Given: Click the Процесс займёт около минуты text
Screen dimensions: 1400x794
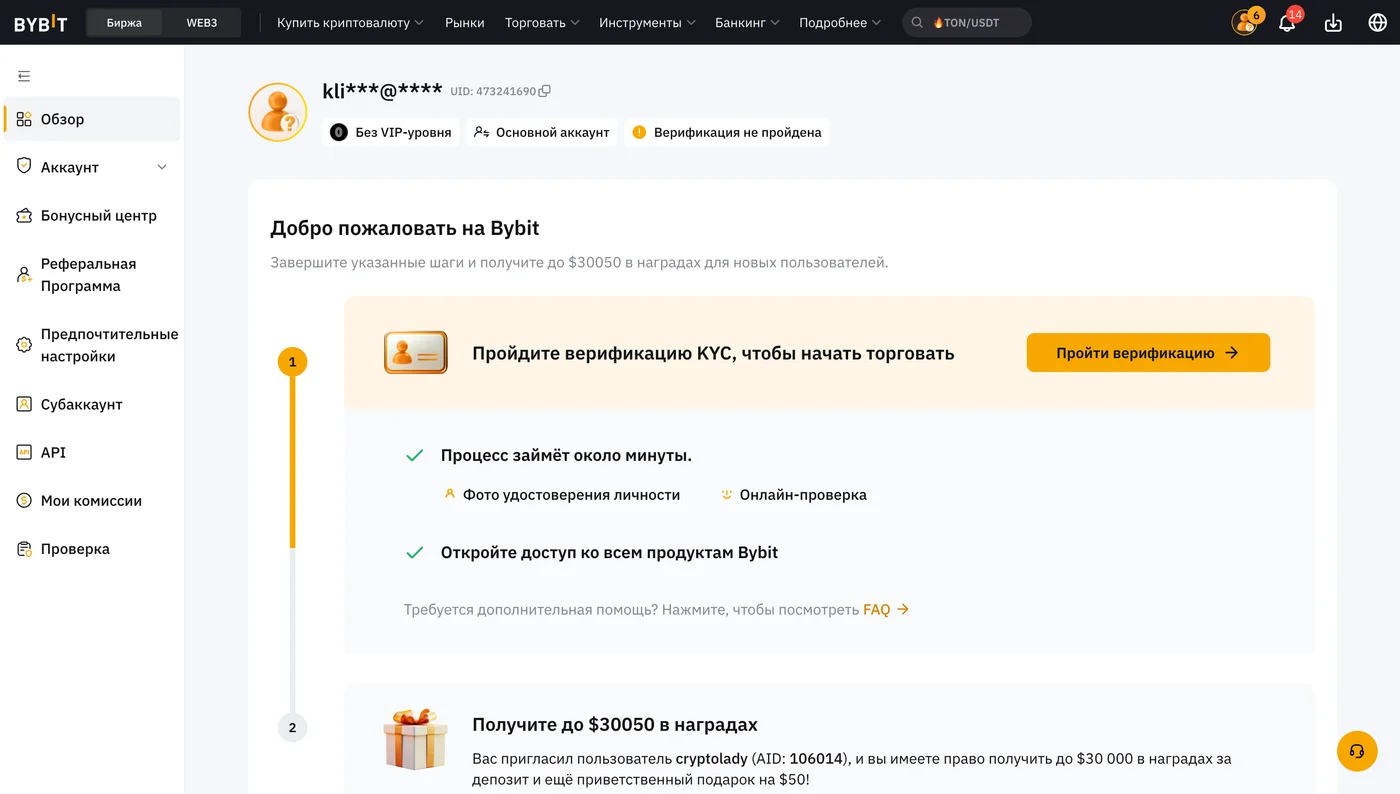Looking at the screenshot, I should (x=566, y=456).
